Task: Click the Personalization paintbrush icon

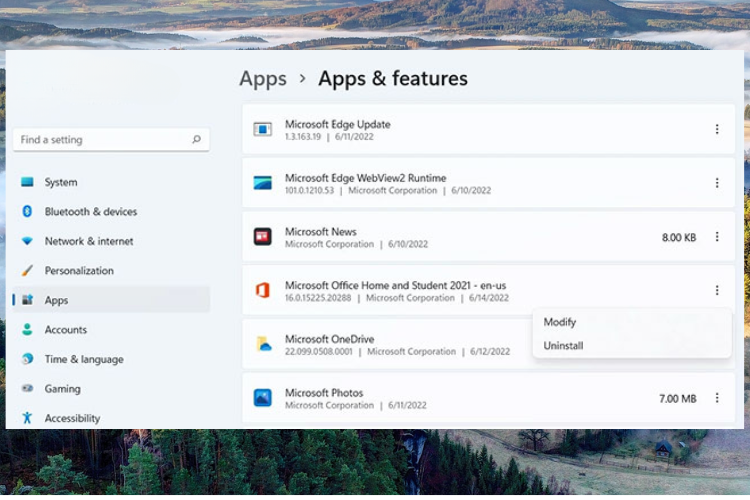Action: click(x=27, y=270)
